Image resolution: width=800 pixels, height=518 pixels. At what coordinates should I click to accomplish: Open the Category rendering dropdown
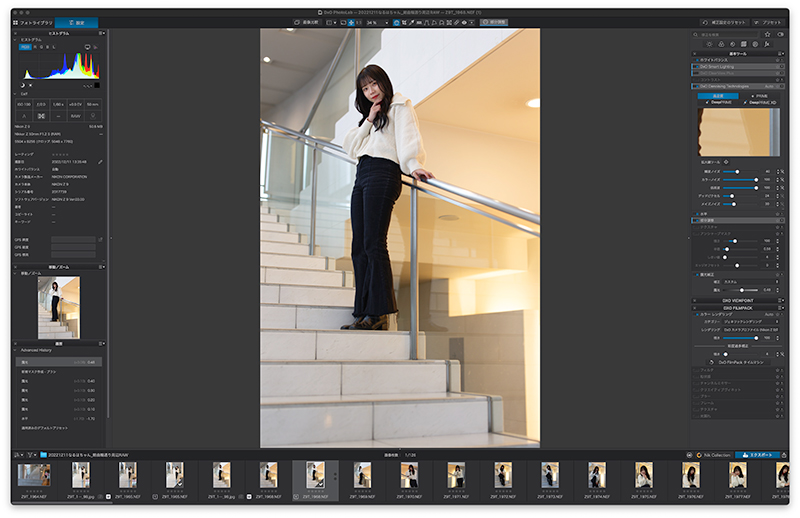pos(751,322)
